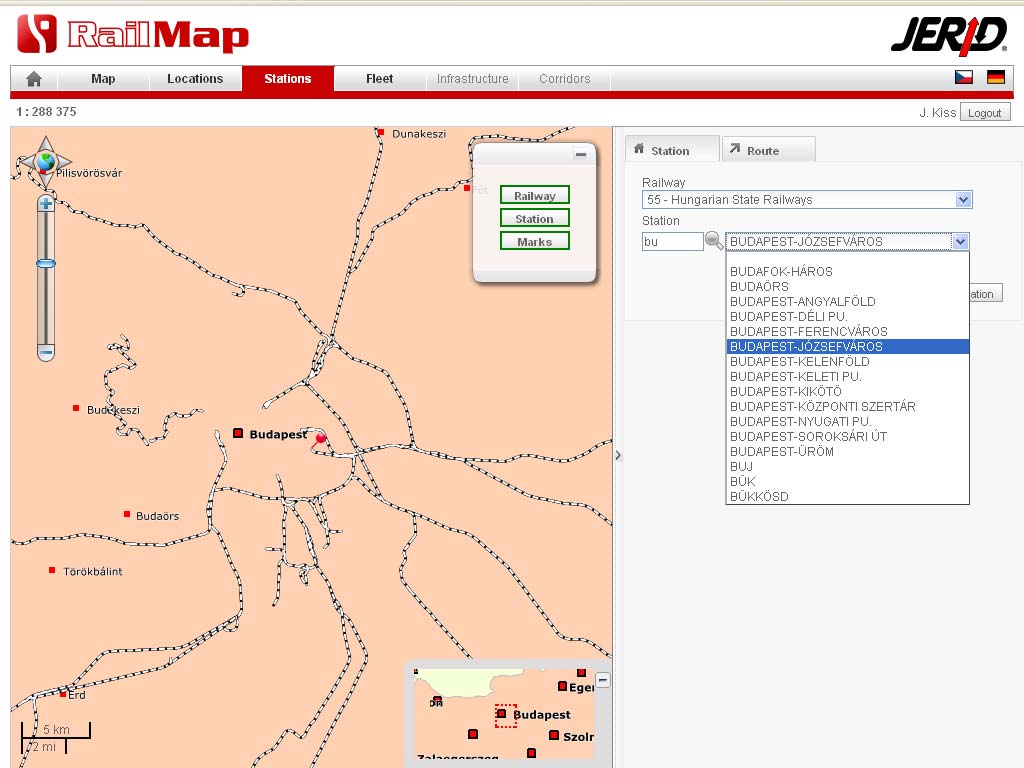Viewport: 1024px width, 768px height.
Task: Click the zoom slider track below handle
Action: pos(46,307)
